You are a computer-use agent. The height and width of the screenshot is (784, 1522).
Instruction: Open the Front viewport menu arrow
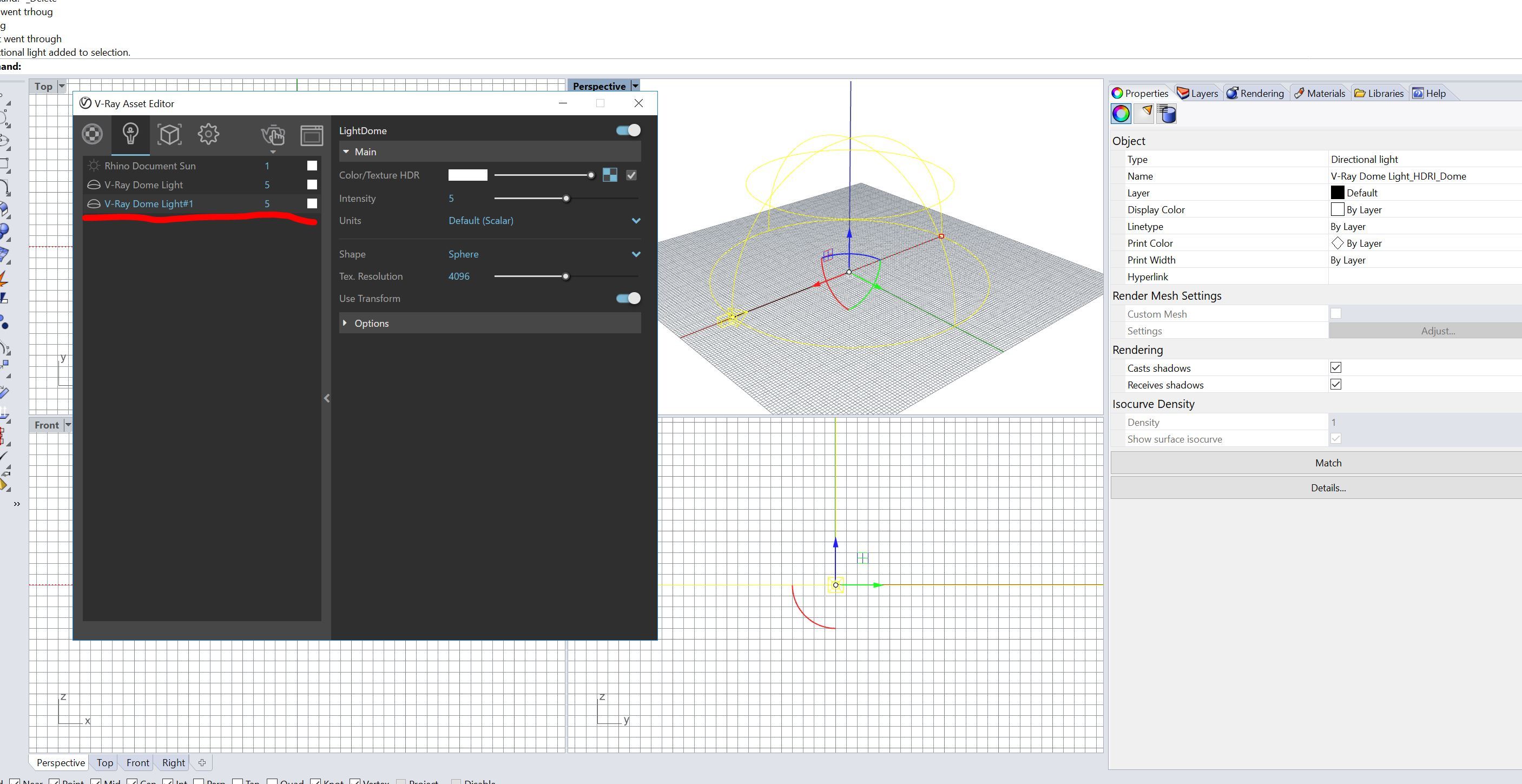pyautogui.click(x=68, y=425)
